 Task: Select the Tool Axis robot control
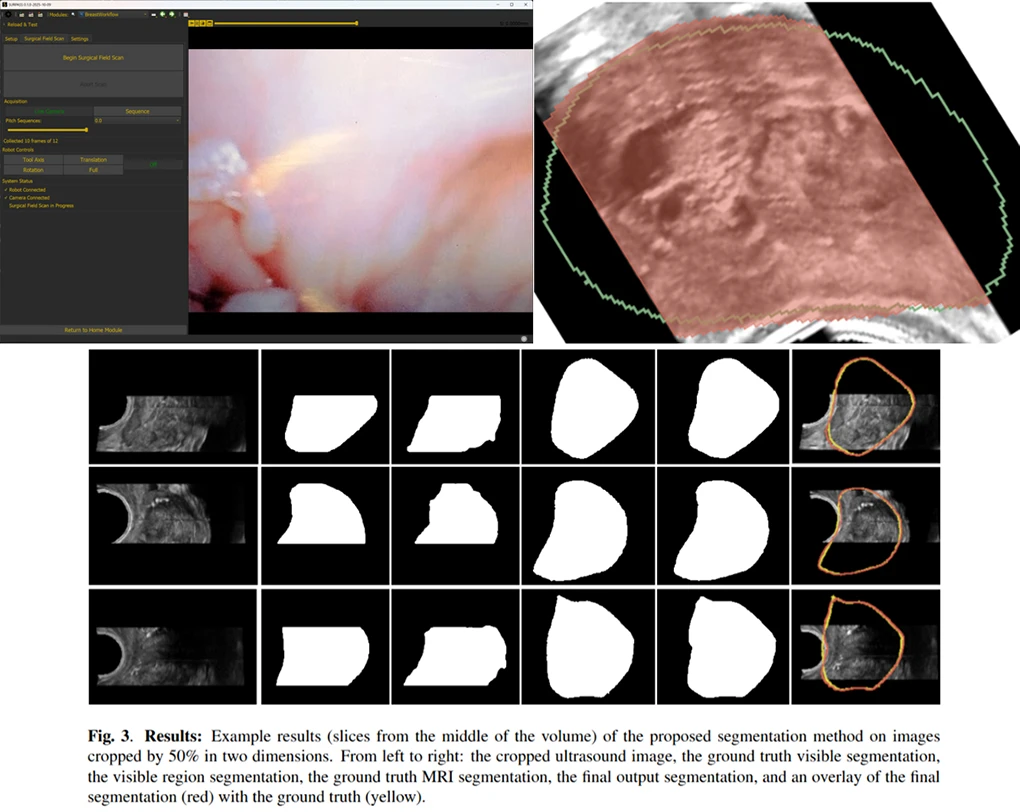click(33, 159)
